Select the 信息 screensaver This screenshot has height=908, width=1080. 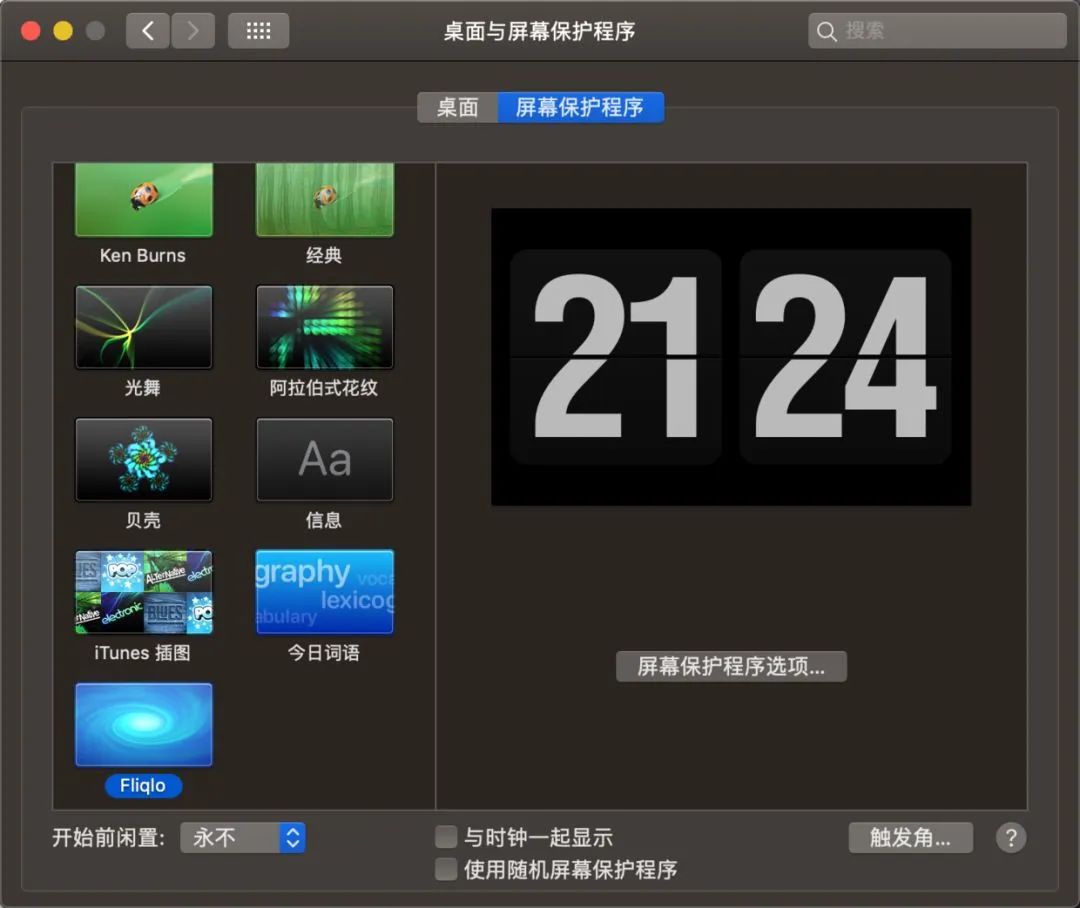point(324,459)
